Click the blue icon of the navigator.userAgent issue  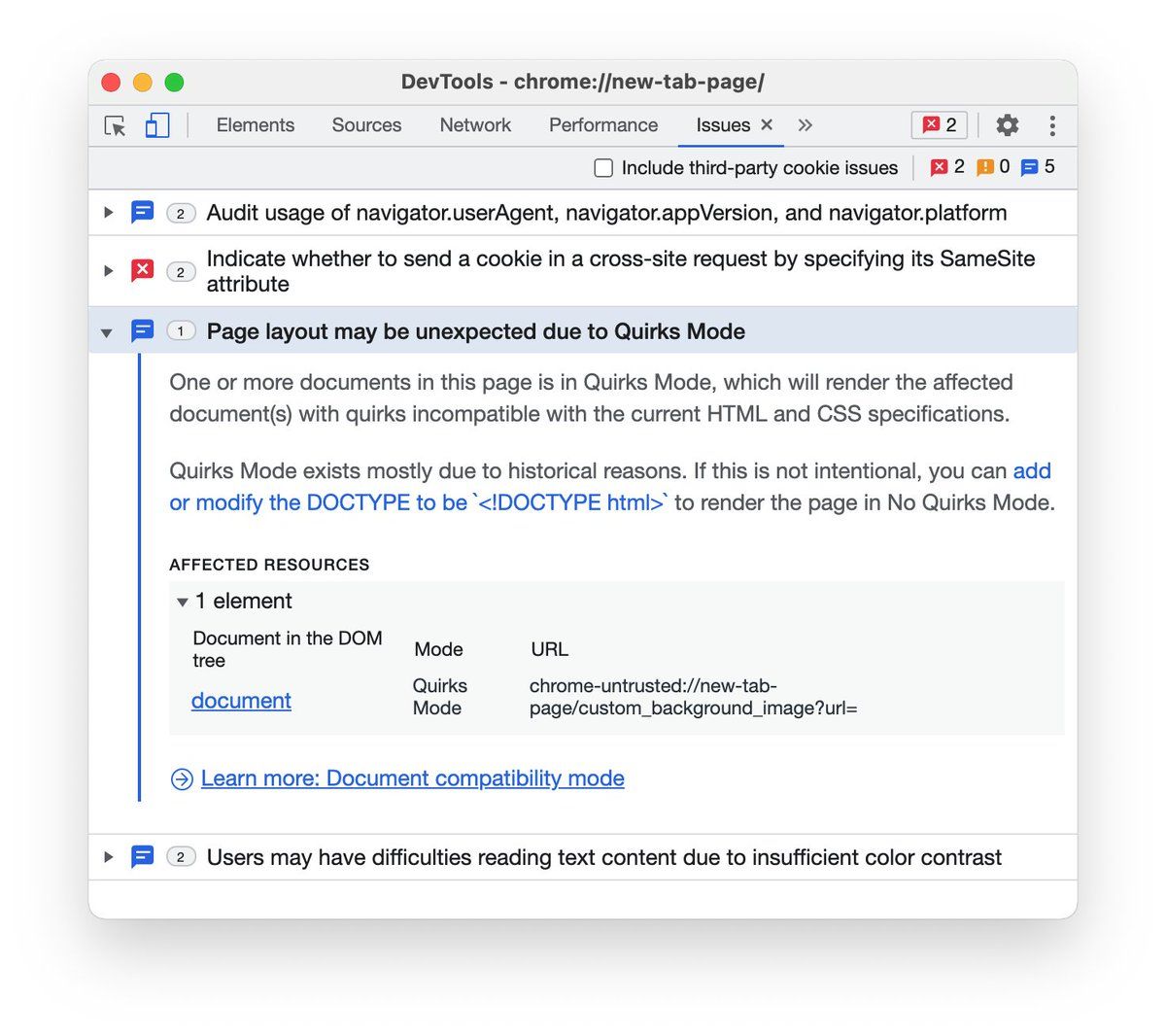pyautogui.click(x=142, y=212)
